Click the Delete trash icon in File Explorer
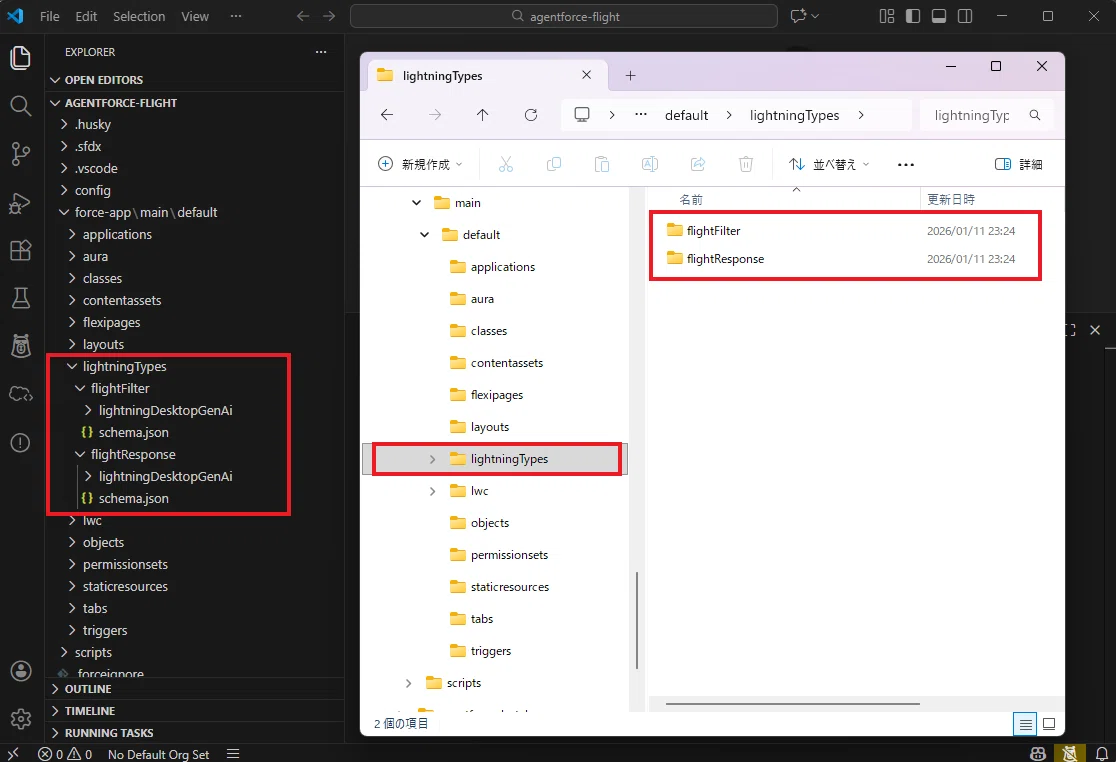Screen dimensions: 1116x762 coord(746,164)
